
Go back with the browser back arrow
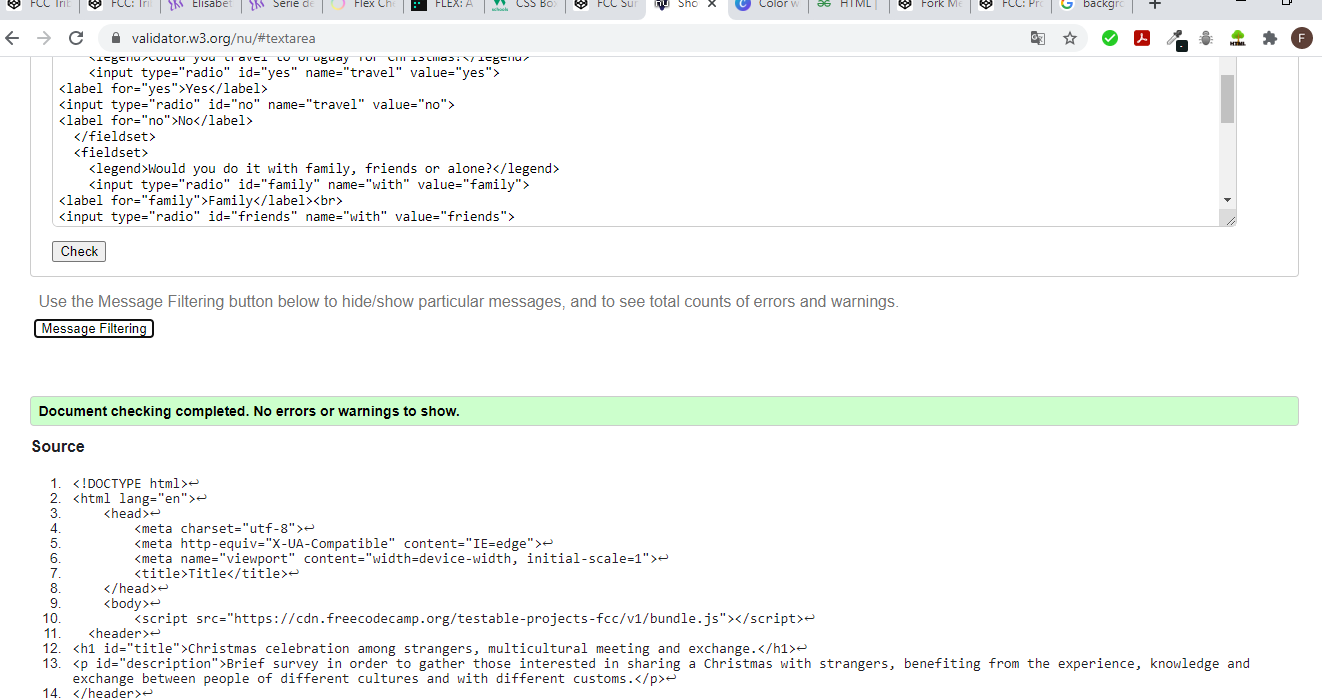tap(12, 38)
